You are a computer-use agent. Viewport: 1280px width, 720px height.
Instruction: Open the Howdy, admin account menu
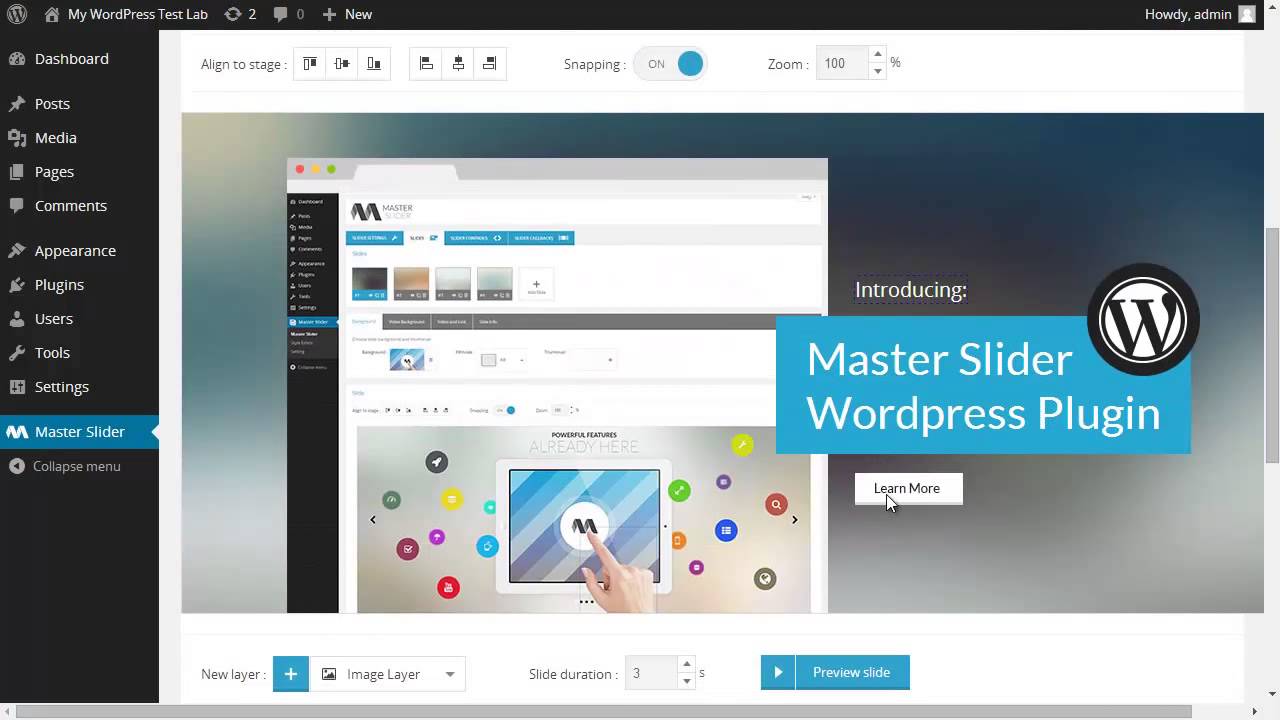coord(1200,14)
